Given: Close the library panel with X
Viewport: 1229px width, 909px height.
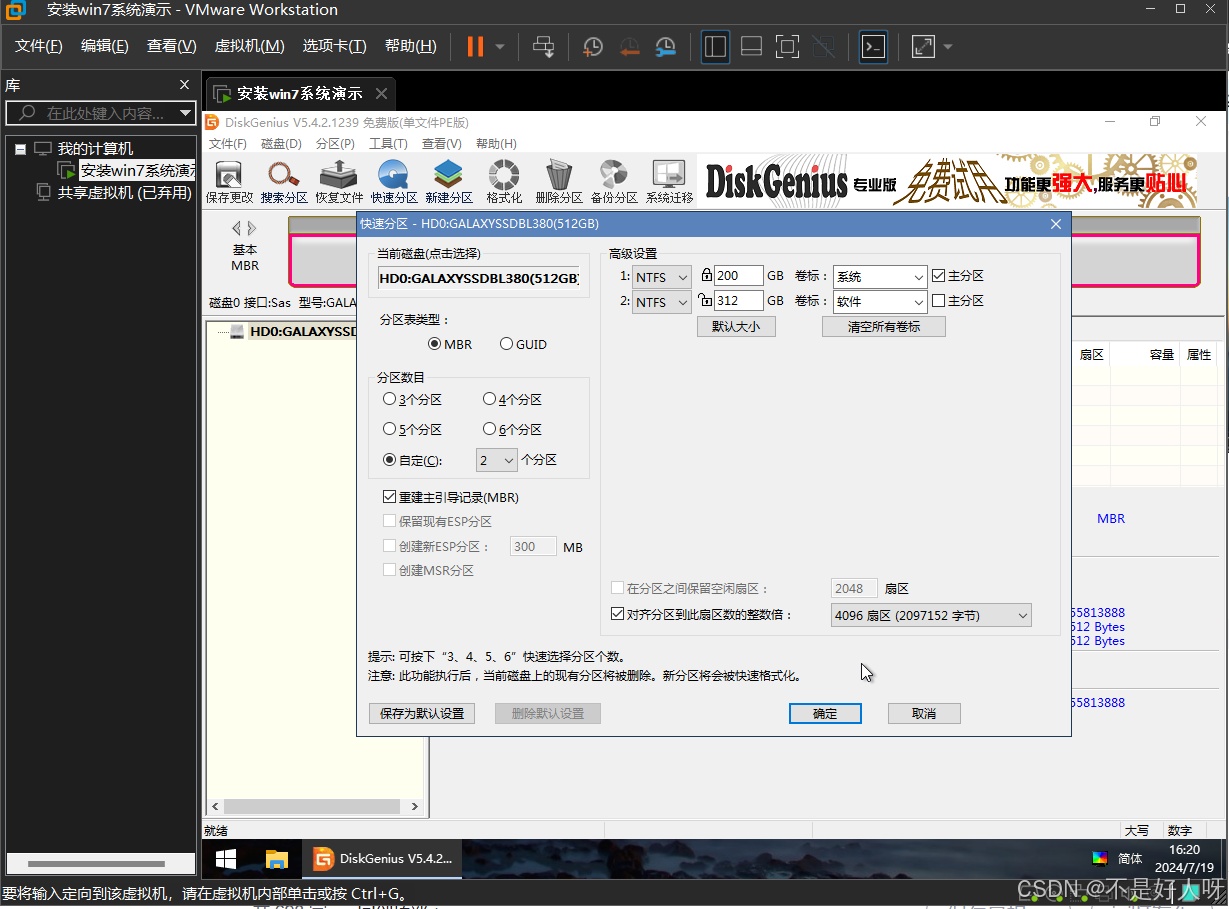Looking at the screenshot, I should 184,85.
